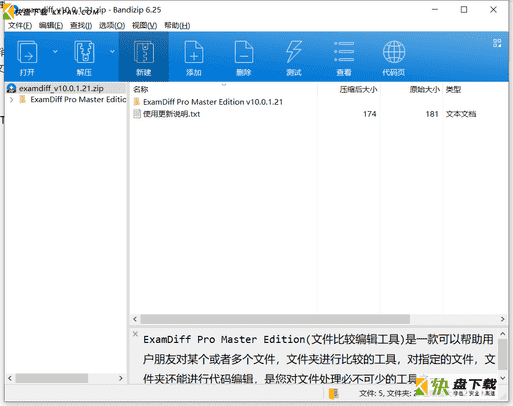
Task: Click the text file icon of 使用更新说明.txt
Action: click(137, 114)
